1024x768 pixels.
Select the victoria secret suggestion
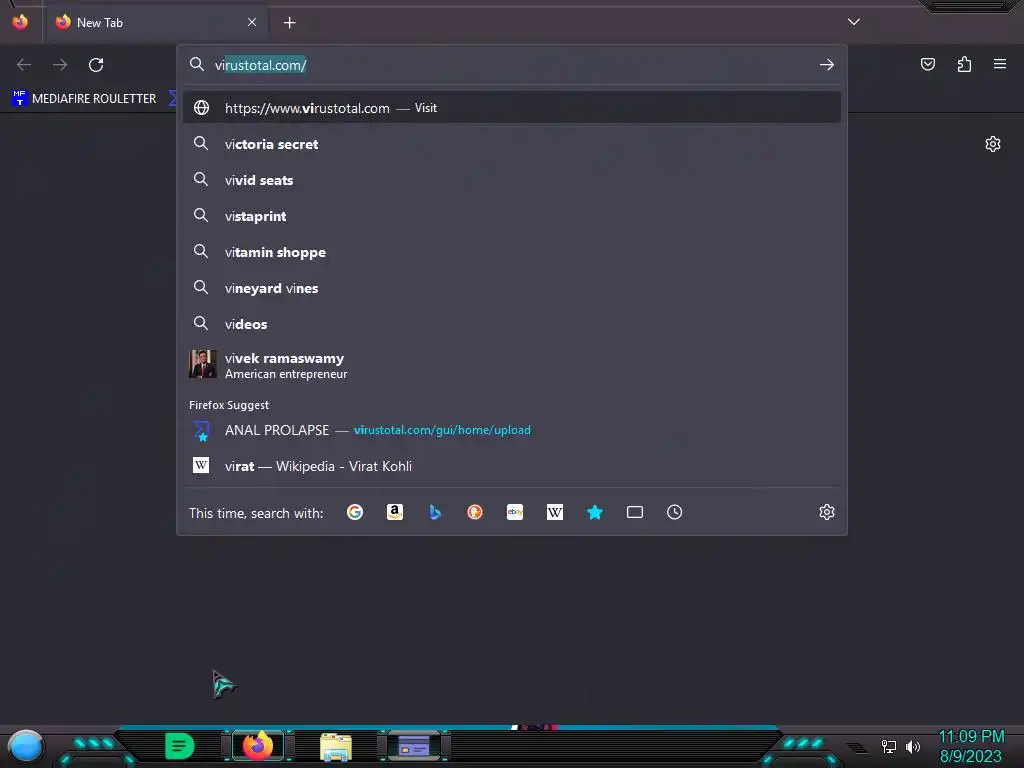pos(512,144)
